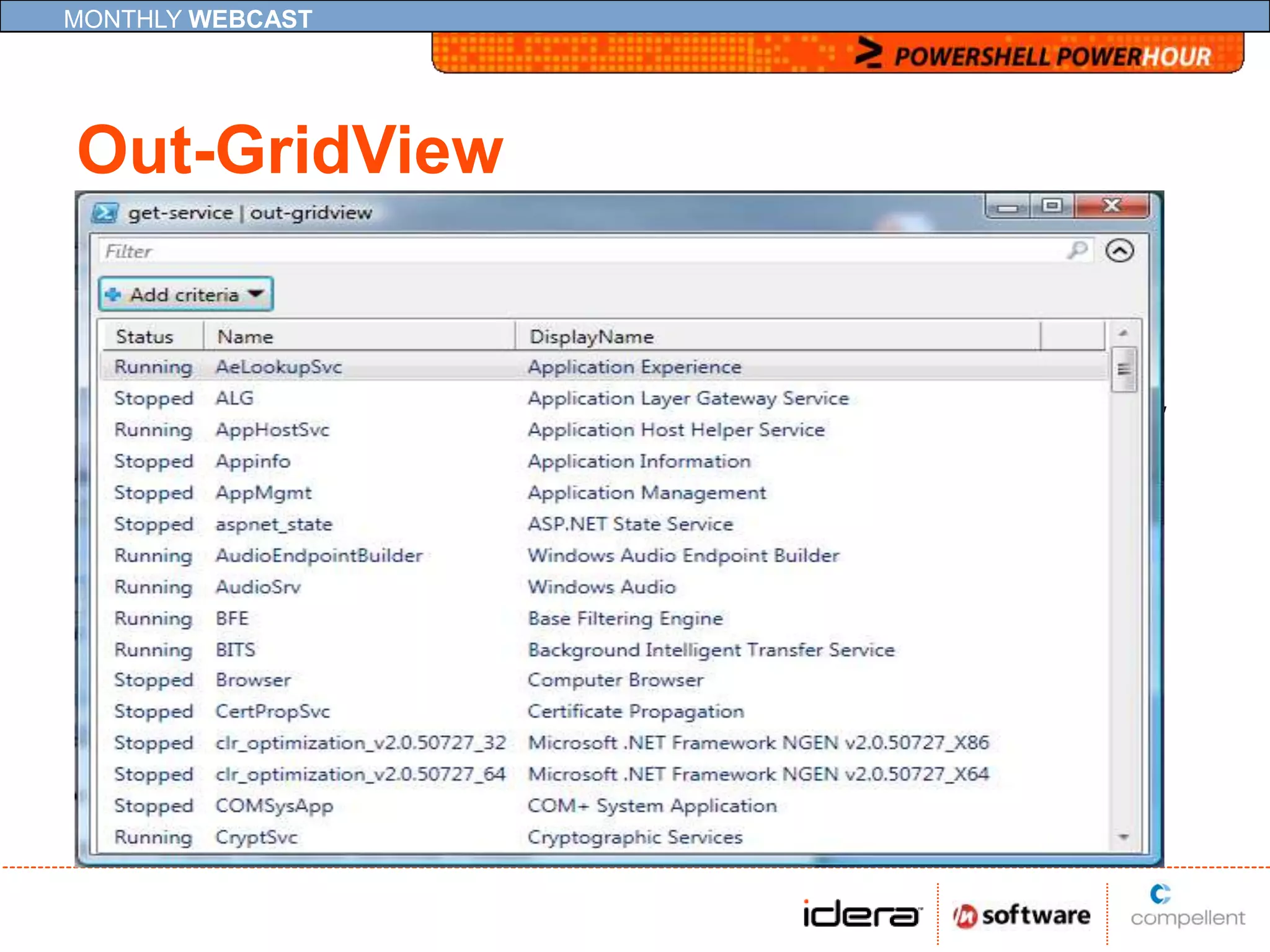The height and width of the screenshot is (952, 1270).
Task: Click Application Host Helper Service cell
Action: click(x=676, y=430)
